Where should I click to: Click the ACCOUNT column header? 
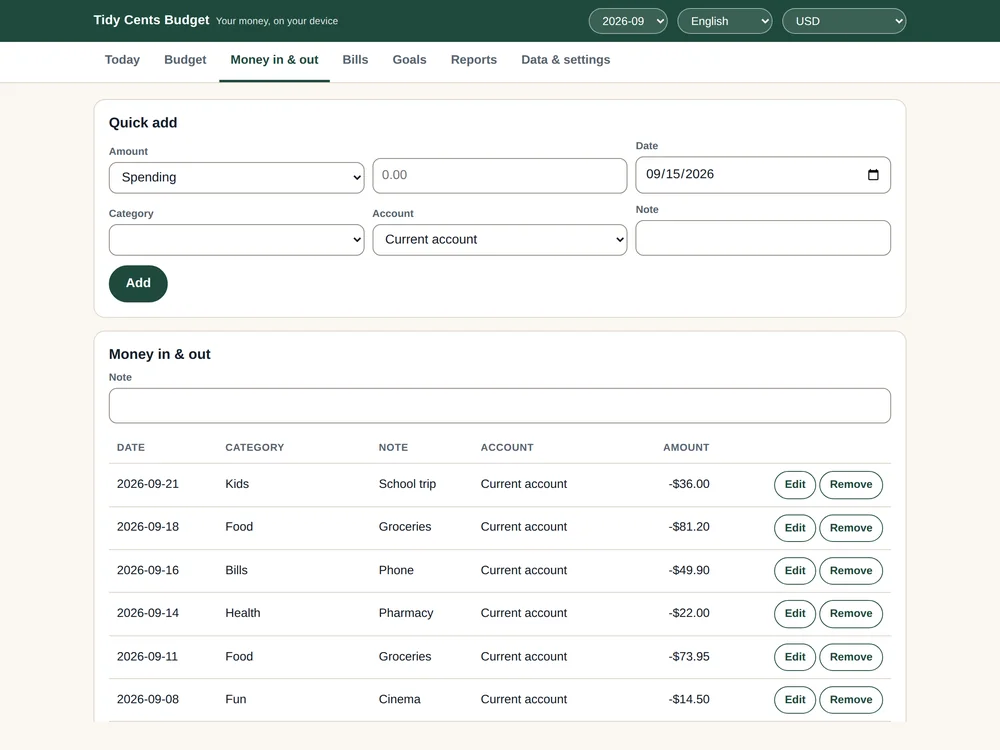click(507, 448)
